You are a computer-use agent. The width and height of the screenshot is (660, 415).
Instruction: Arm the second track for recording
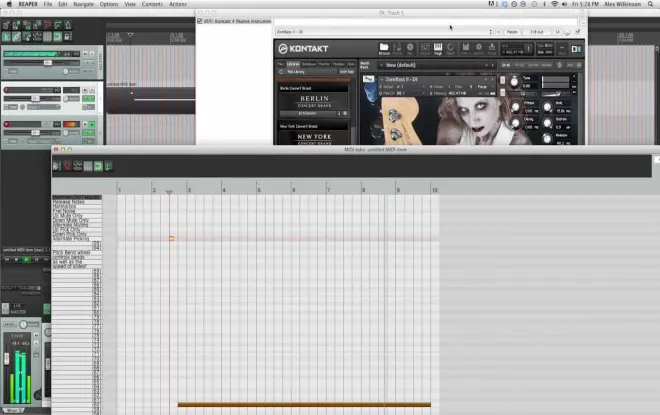click(x=6, y=124)
